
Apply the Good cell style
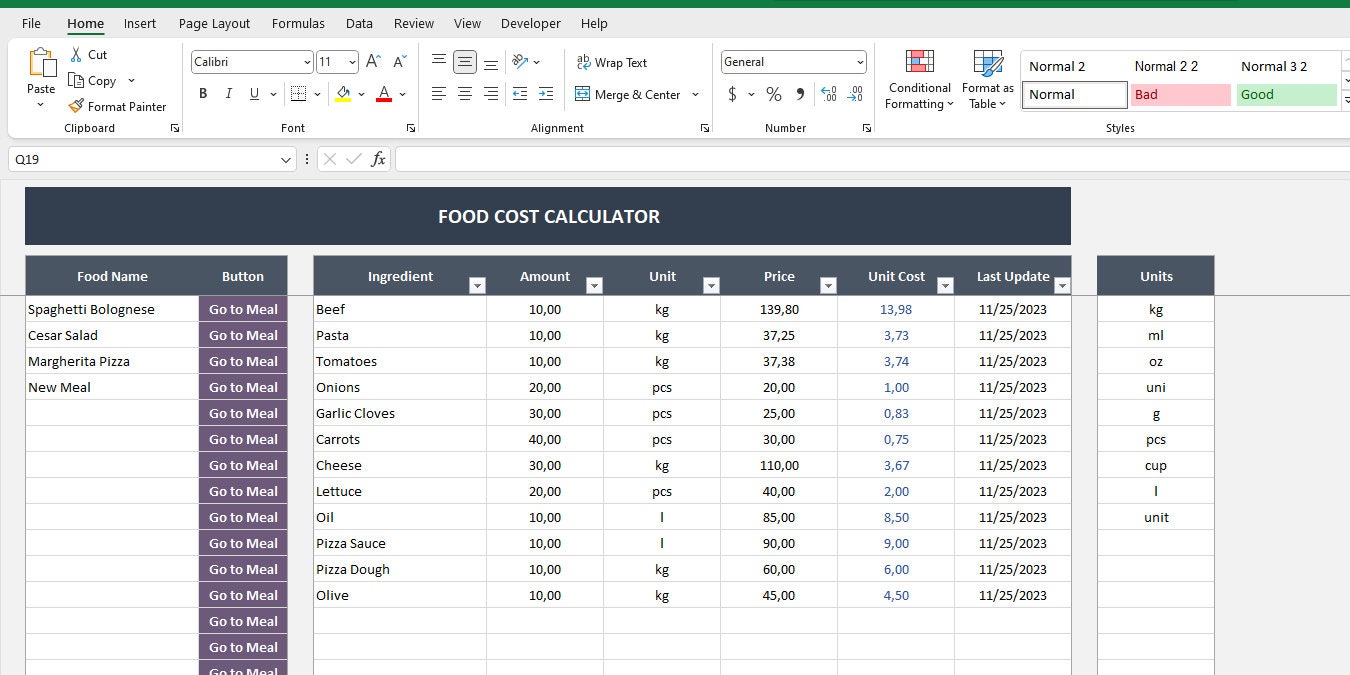point(1286,94)
